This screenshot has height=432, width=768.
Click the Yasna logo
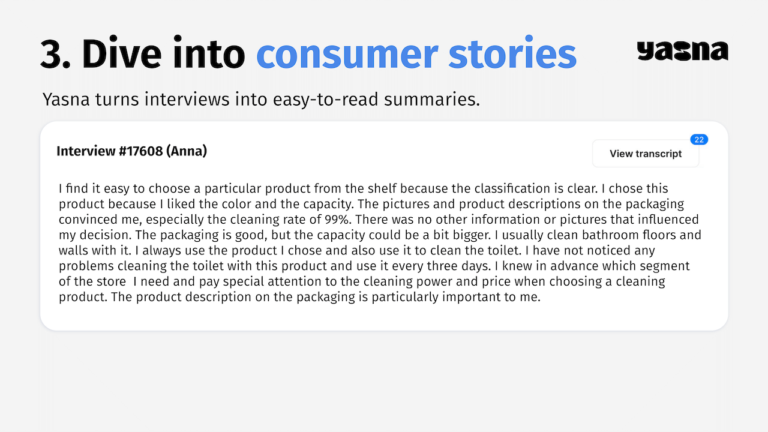(x=682, y=52)
